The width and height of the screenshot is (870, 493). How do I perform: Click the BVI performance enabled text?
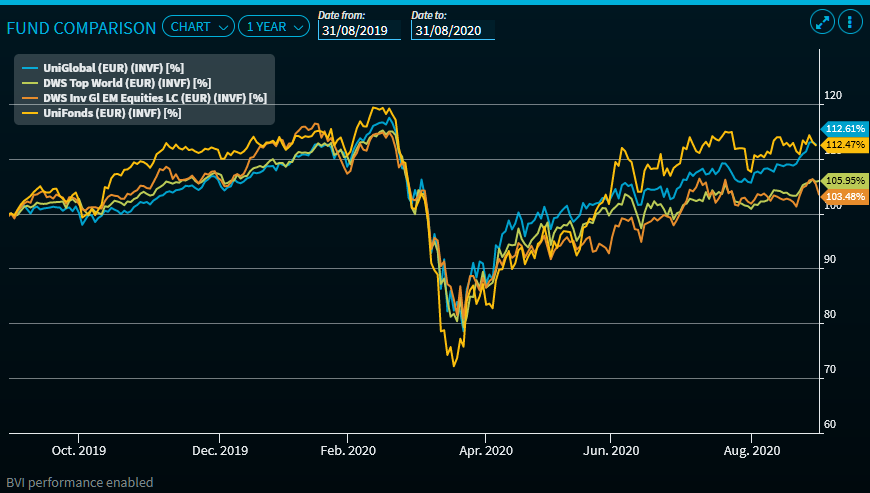(80, 482)
